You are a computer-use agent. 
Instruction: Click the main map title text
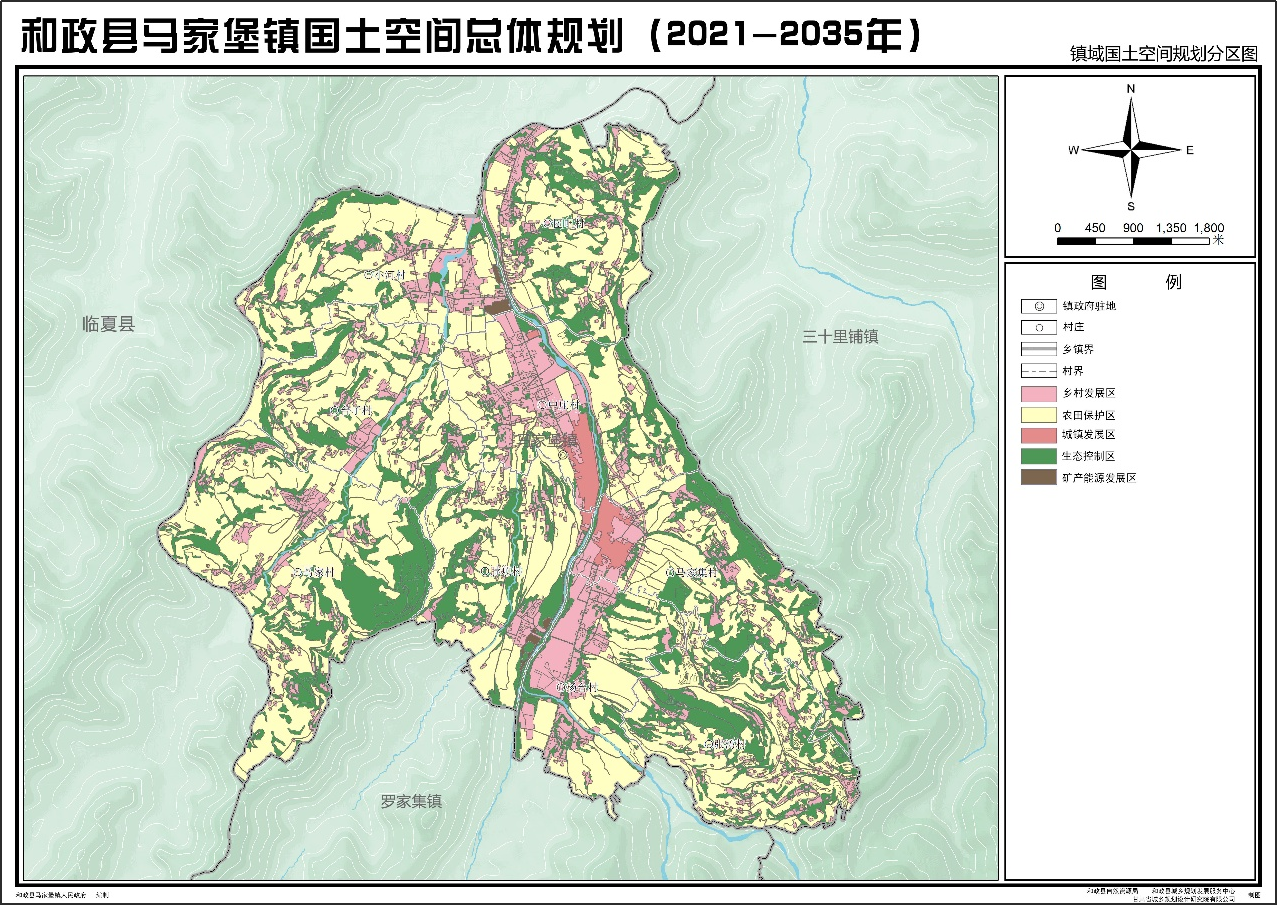click(x=470, y=35)
